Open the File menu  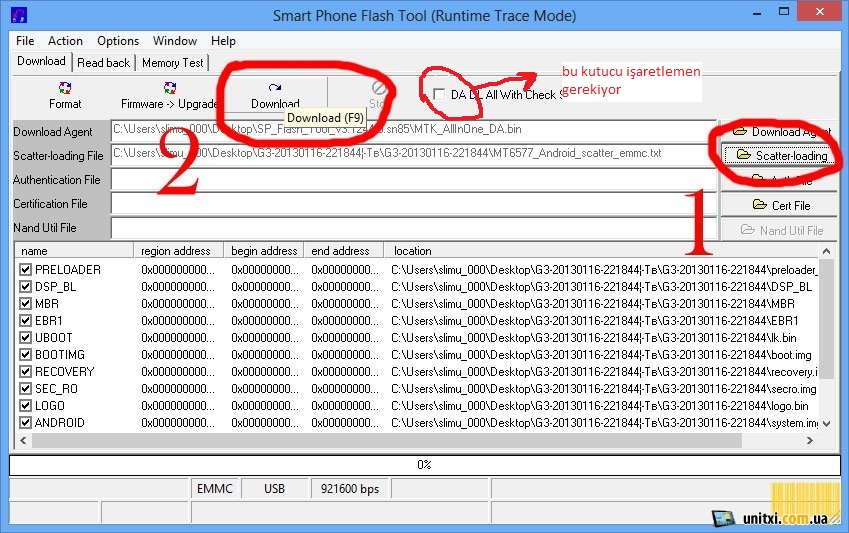[x=25, y=41]
